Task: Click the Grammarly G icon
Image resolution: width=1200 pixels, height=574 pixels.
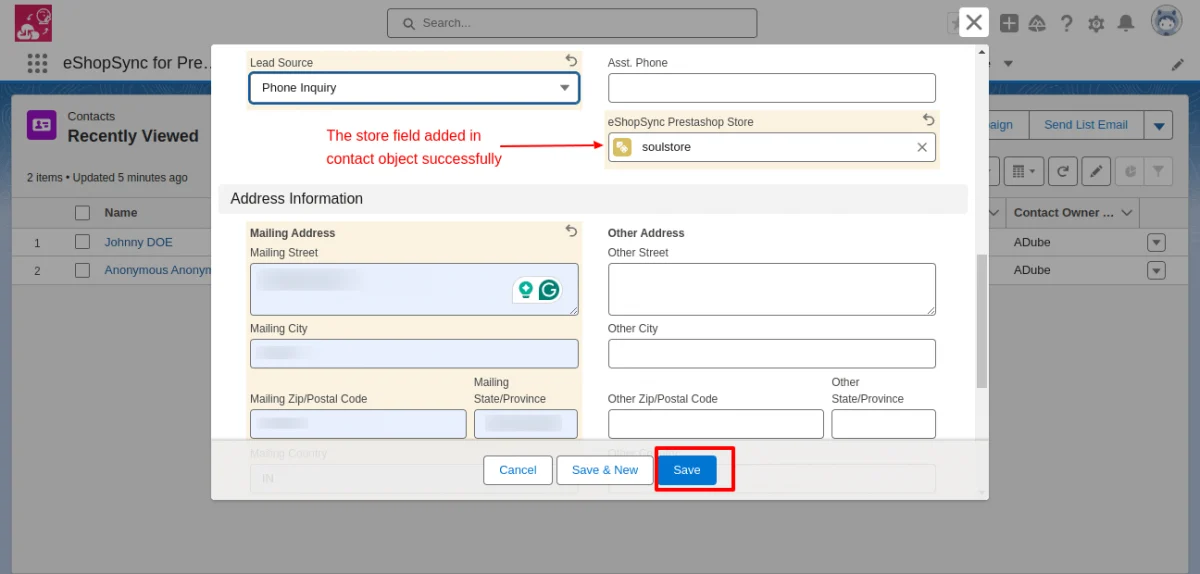Action: pyautogui.click(x=548, y=290)
